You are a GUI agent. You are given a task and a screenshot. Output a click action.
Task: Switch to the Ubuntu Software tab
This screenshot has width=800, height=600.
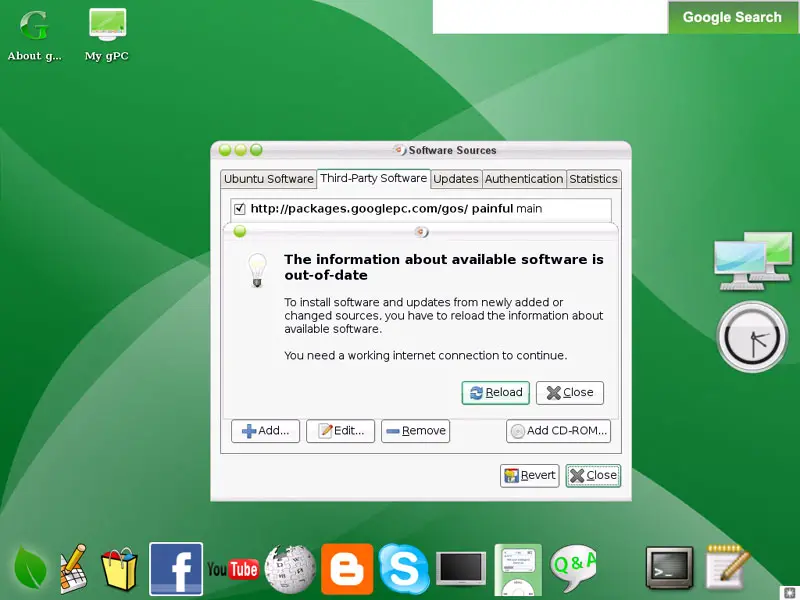pos(268,179)
